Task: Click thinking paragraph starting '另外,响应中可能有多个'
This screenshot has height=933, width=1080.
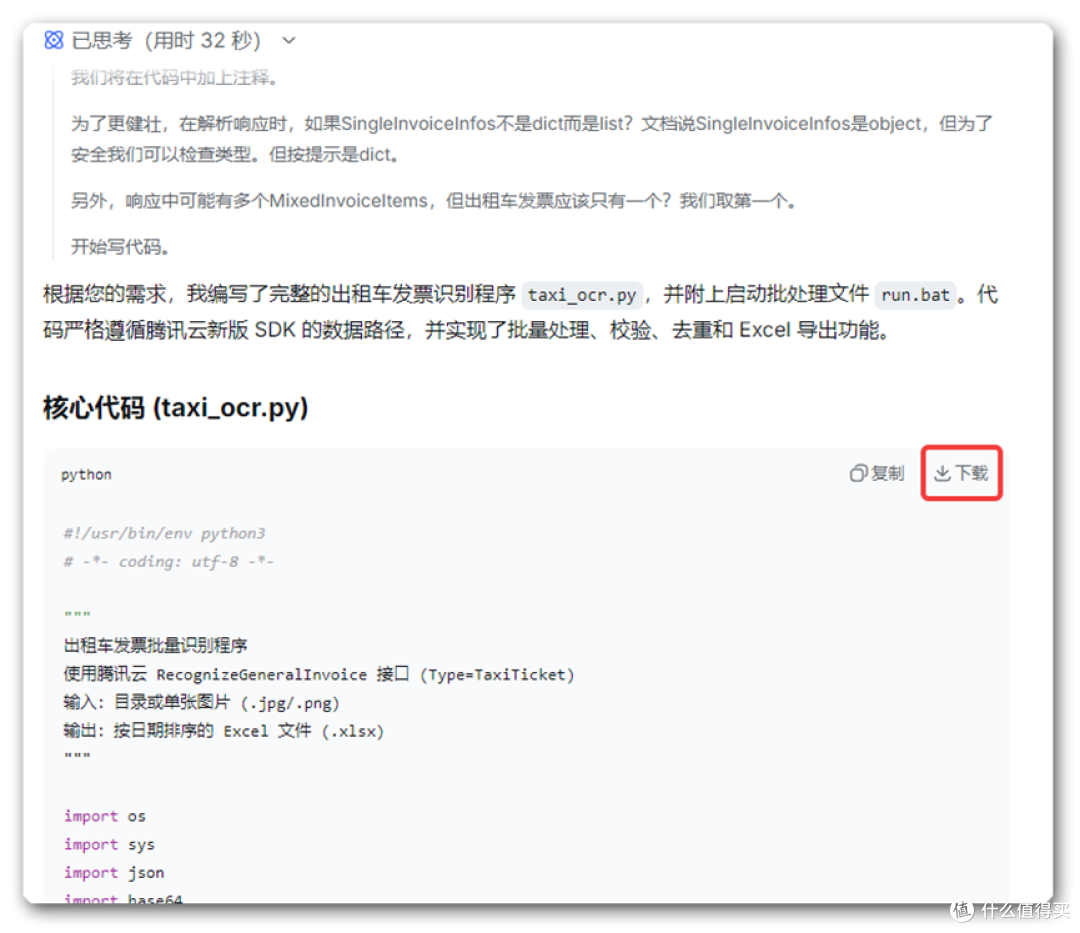Action: coord(434,200)
